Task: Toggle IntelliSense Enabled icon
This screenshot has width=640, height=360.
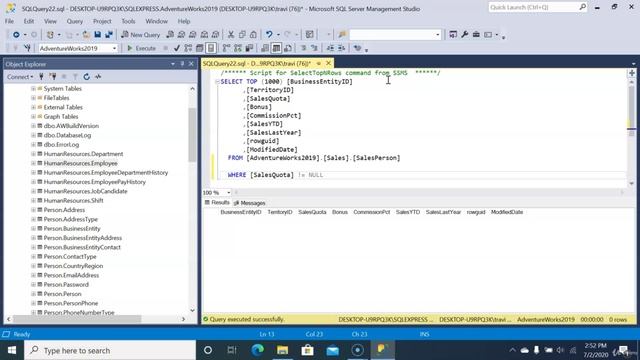Action: pyautogui.click(x=211, y=48)
